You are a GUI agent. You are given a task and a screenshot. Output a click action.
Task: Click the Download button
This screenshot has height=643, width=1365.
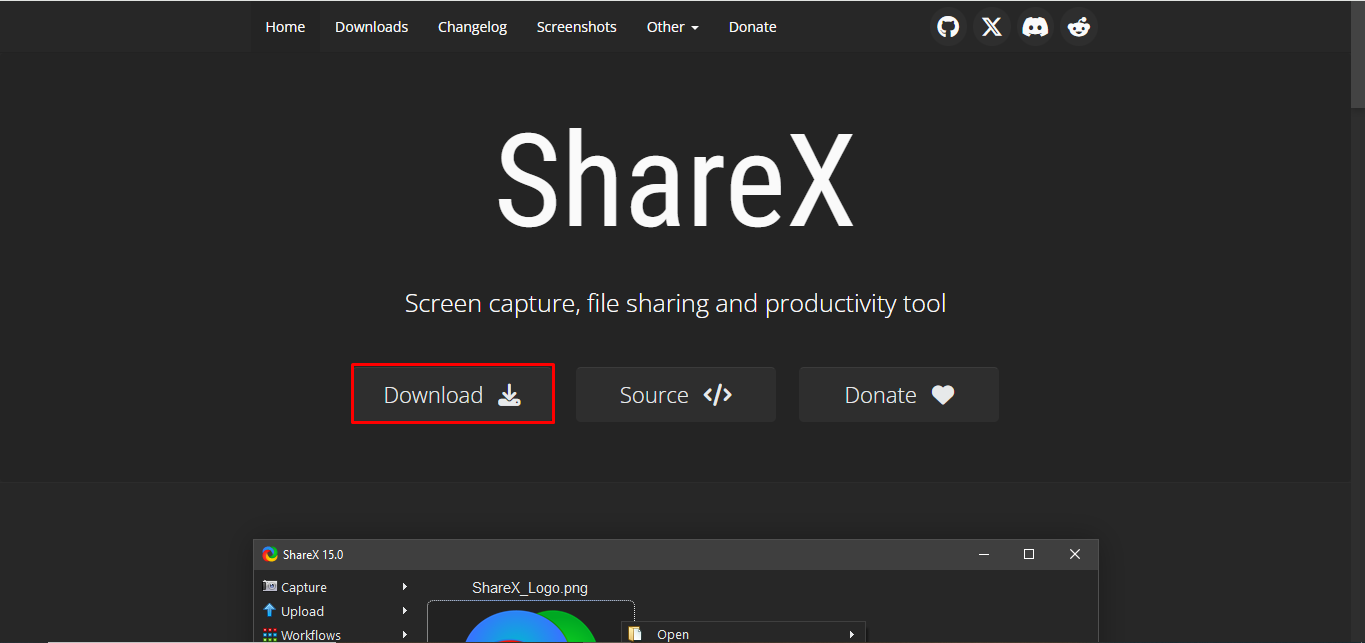tap(452, 394)
